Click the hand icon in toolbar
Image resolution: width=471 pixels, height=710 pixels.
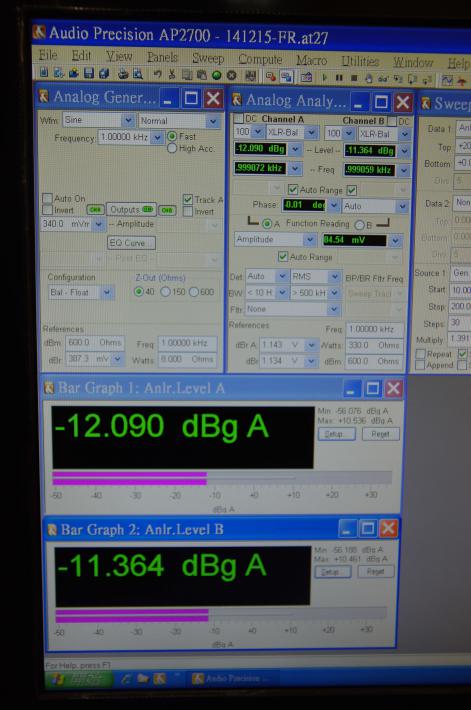[x=369, y=79]
